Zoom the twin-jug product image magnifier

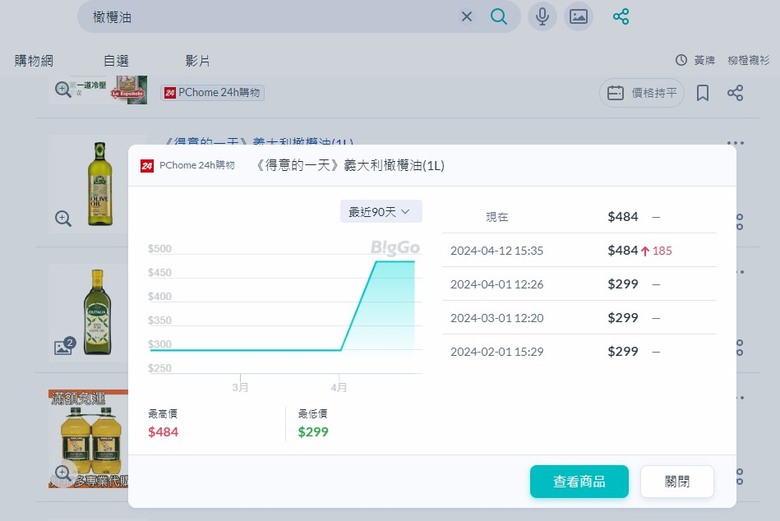coord(63,473)
